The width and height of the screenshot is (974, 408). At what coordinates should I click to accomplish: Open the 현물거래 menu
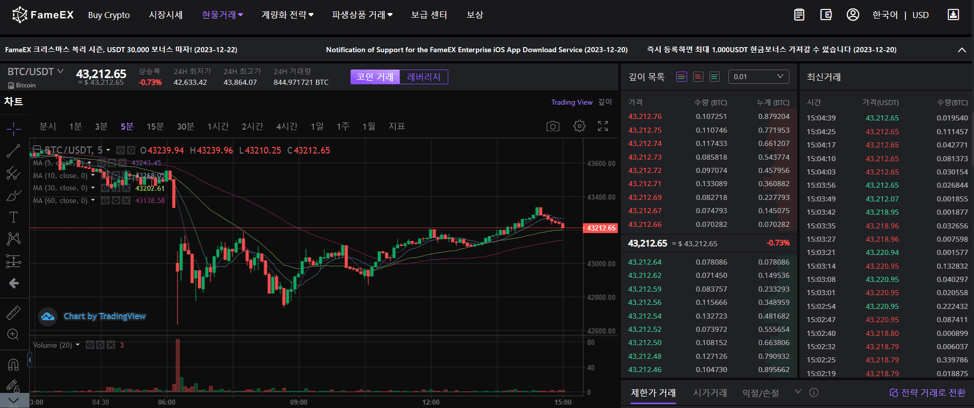click(x=222, y=15)
